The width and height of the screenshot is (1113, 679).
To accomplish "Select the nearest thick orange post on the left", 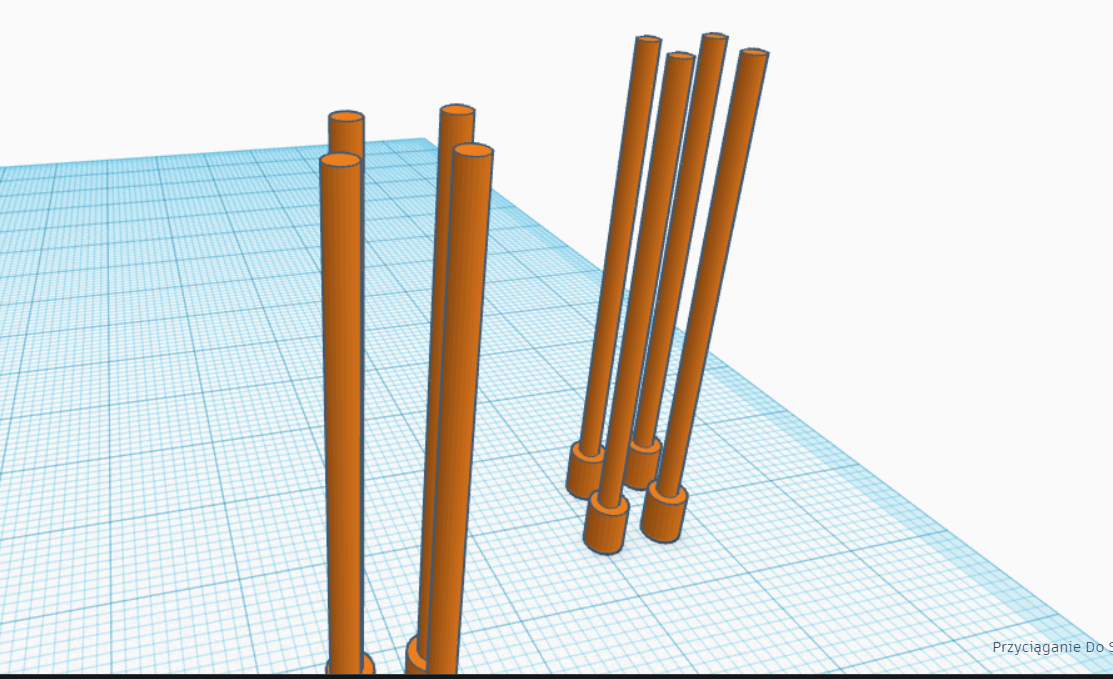I will point(342,412).
